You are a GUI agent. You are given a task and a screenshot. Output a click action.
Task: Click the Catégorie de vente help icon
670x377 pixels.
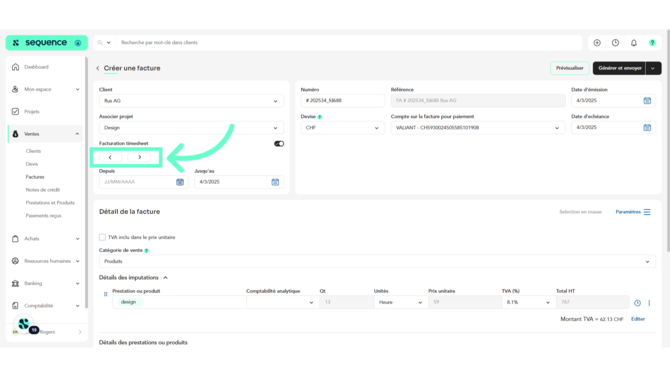pyautogui.click(x=147, y=250)
